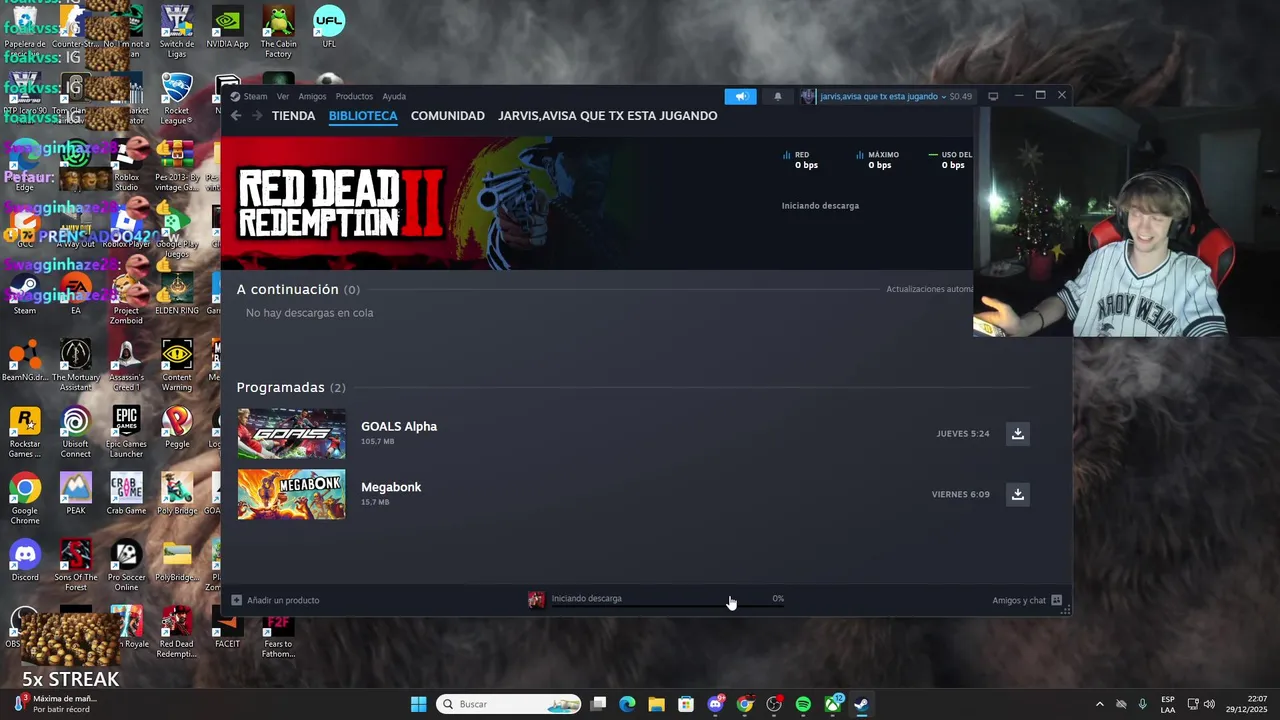Open Sons Of The Forest shortcut
Screen dimensions: 1280x720
(75, 565)
